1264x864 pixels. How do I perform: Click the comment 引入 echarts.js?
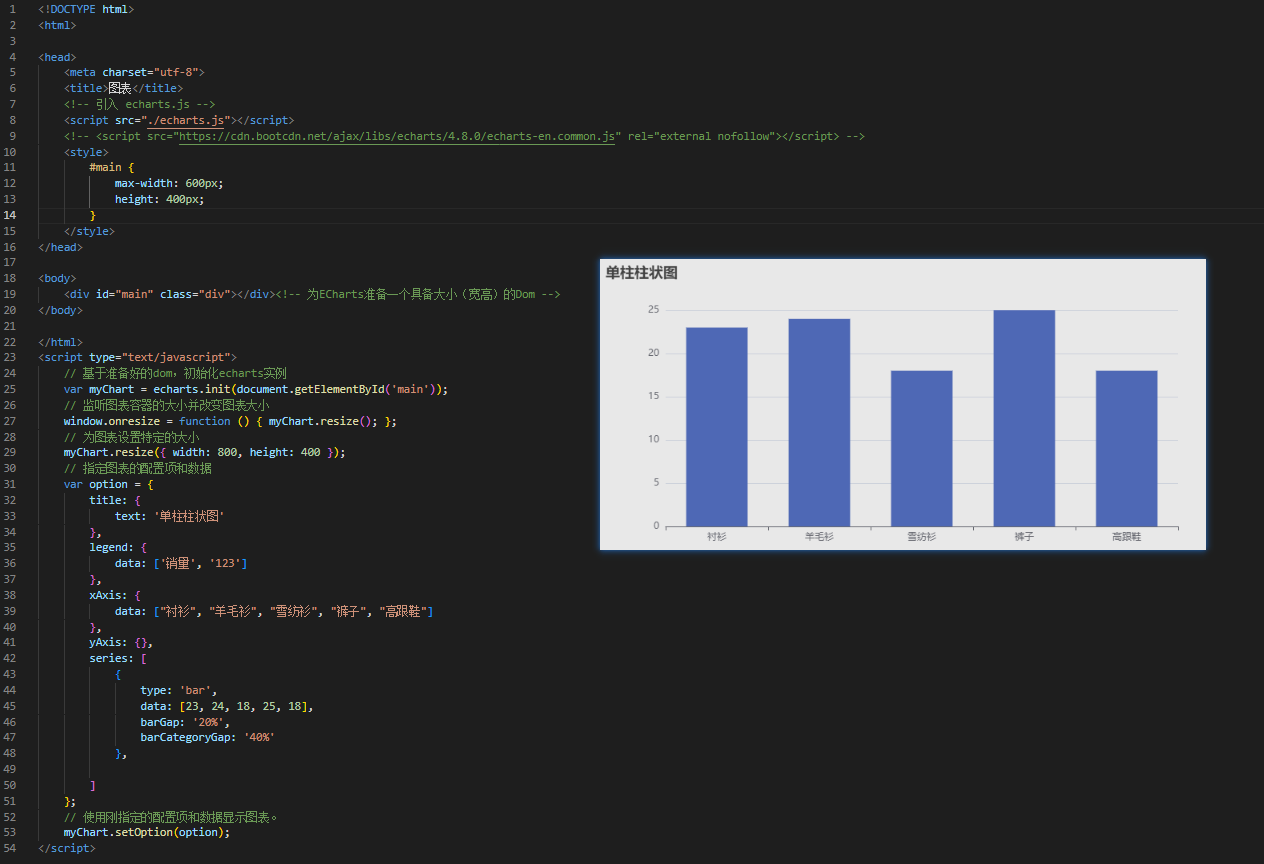coord(140,104)
